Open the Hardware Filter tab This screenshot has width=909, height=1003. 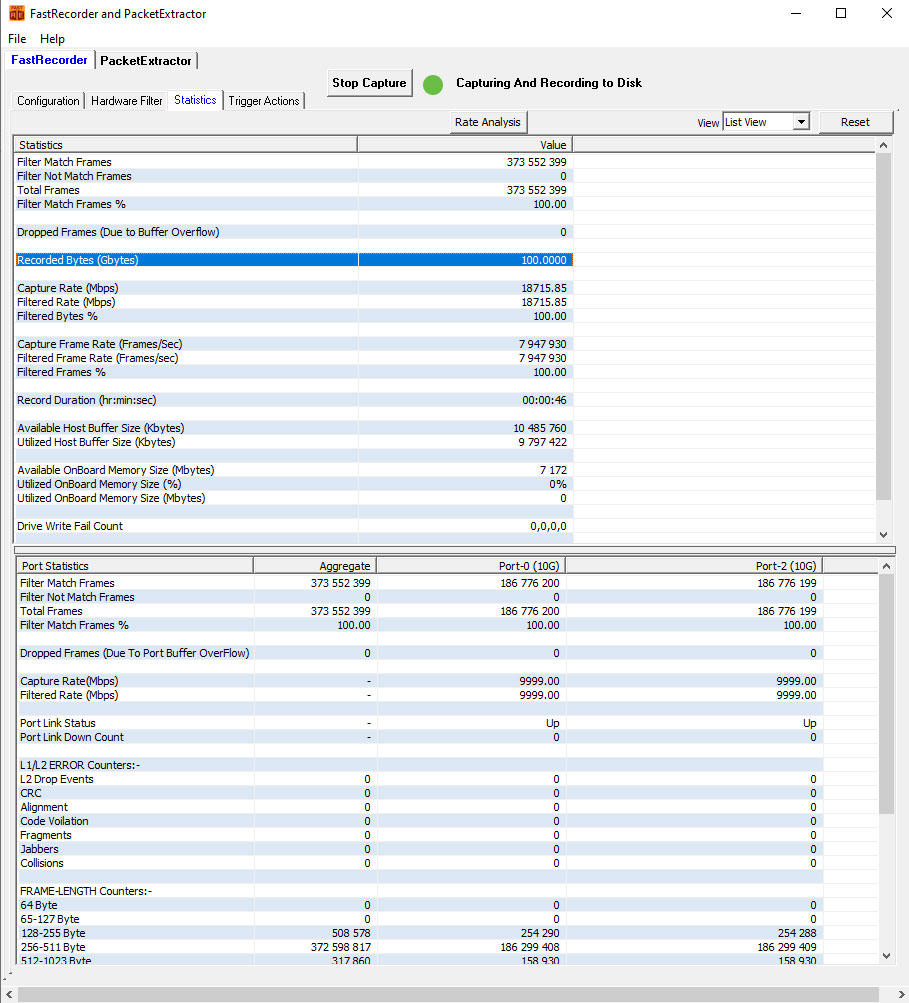tap(127, 101)
